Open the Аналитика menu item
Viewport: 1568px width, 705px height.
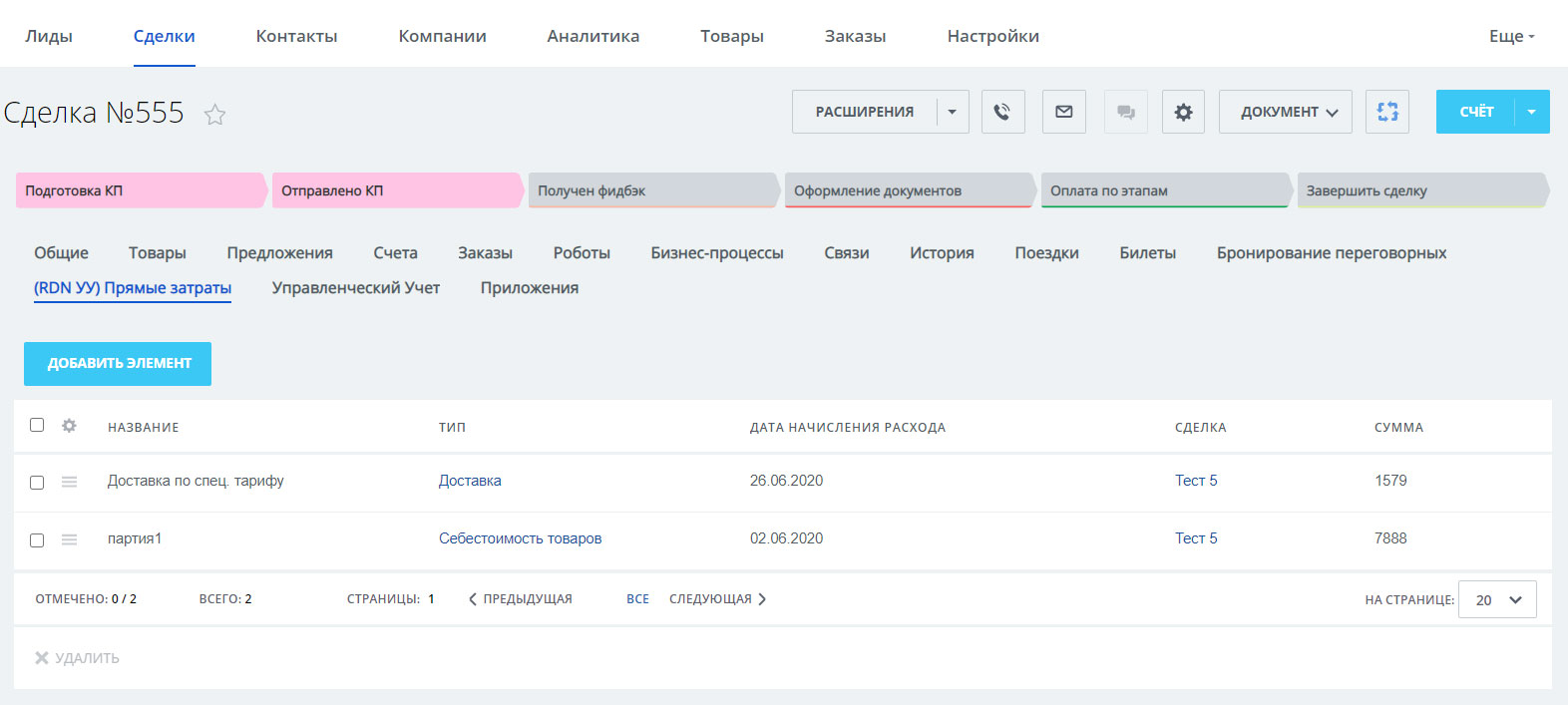[x=592, y=36]
